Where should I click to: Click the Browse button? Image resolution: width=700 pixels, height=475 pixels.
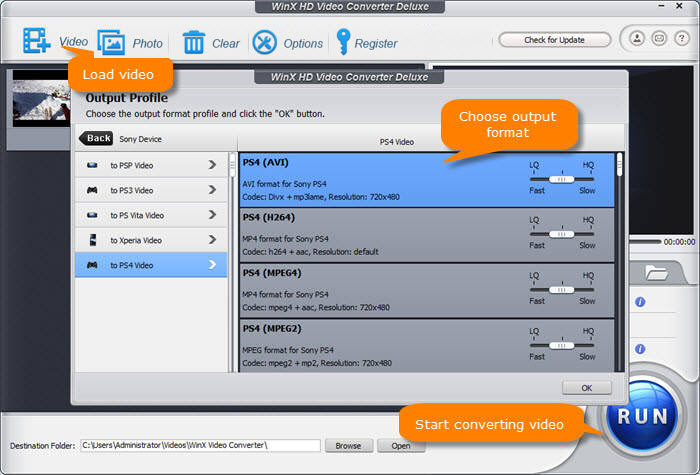[x=348, y=446]
